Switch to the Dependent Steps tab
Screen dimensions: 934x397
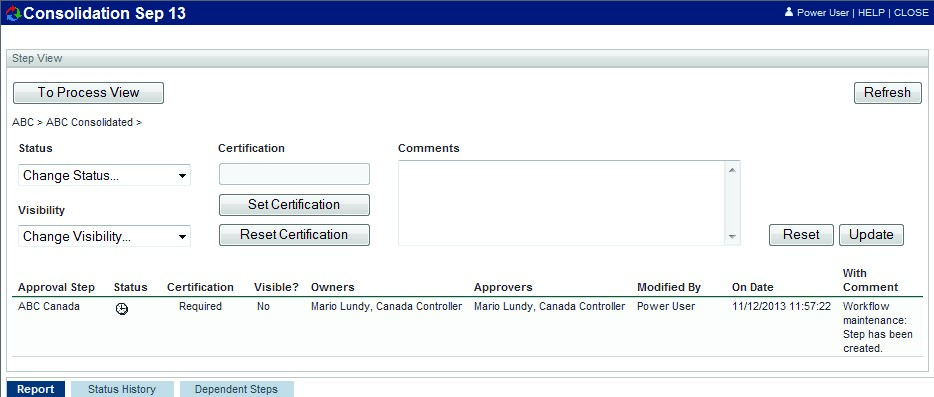236,389
